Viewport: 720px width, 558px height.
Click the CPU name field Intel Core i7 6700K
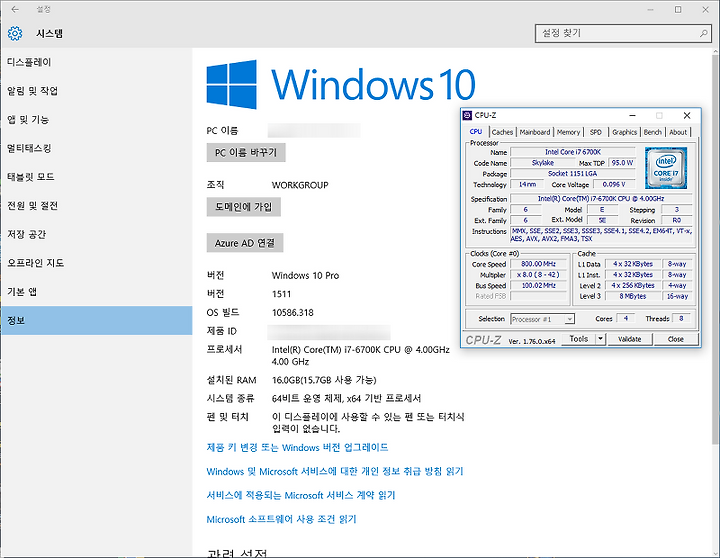573,152
